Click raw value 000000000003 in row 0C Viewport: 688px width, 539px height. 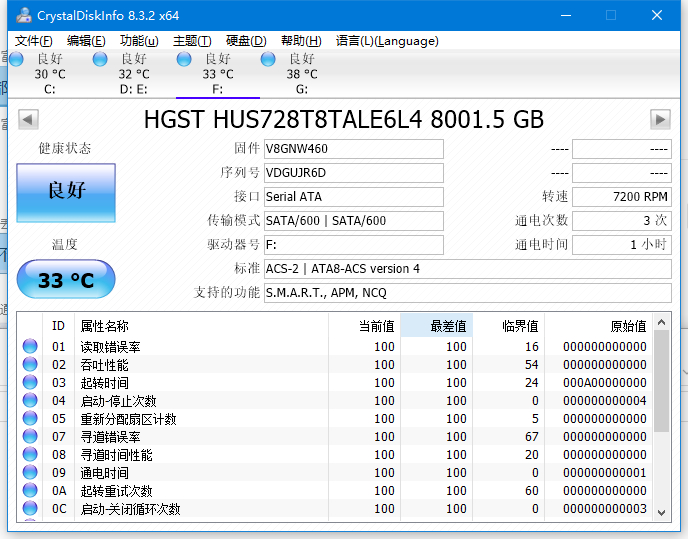pyautogui.click(x=605, y=509)
